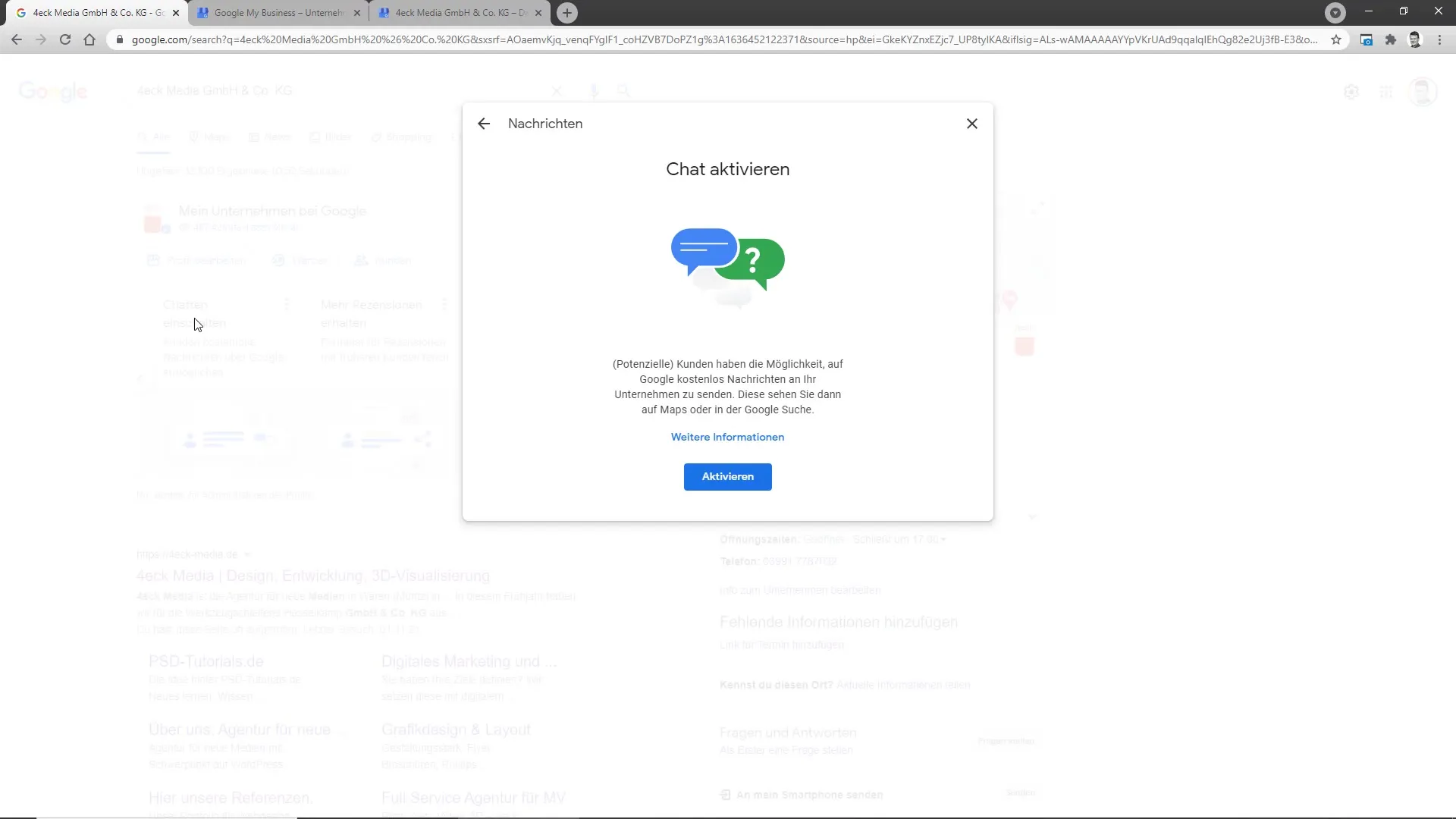The width and height of the screenshot is (1456, 819).
Task: Open the Chrome three-dot menu
Action: click(1439, 39)
